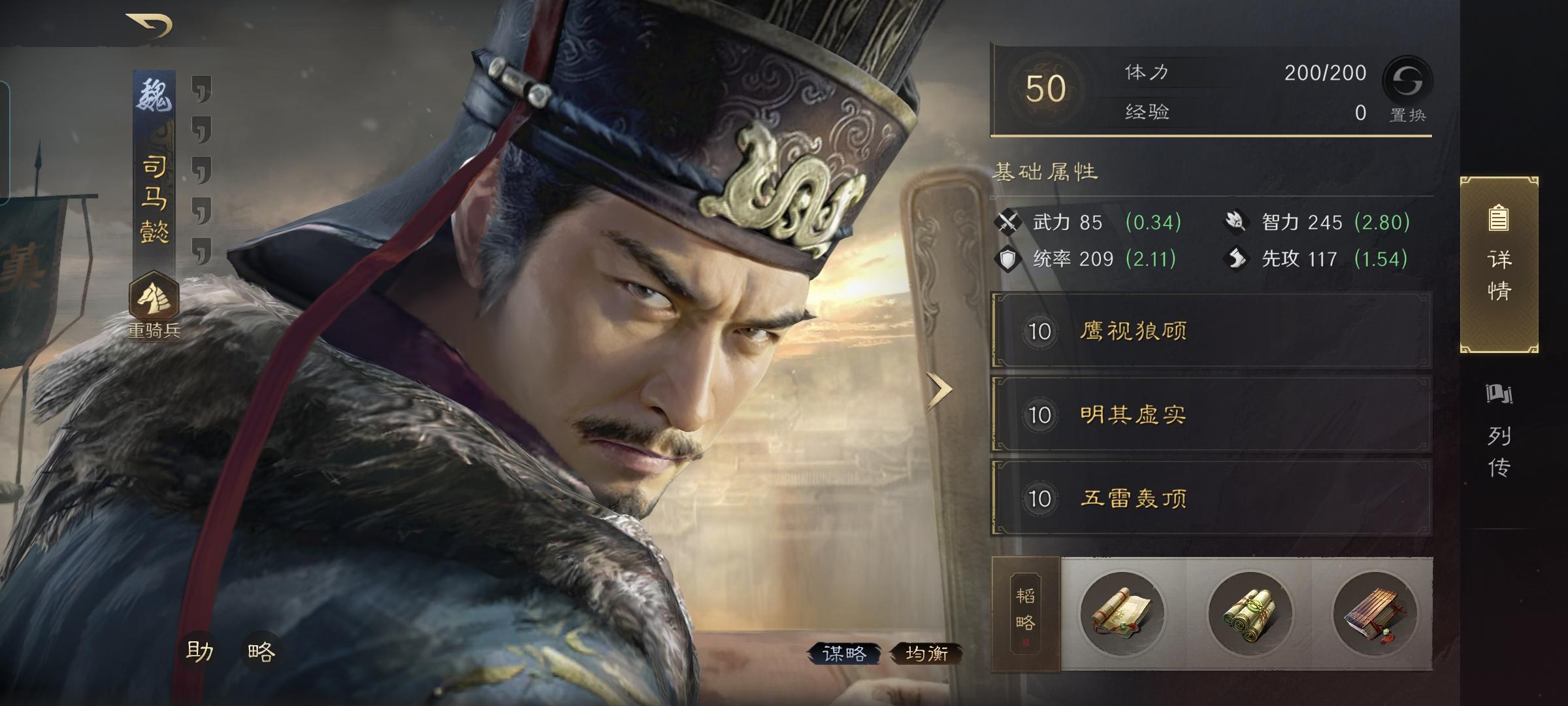The width and height of the screenshot is (1568, 706).
Task: Expand next hero with right chevron
Action: tap(939, 390)
